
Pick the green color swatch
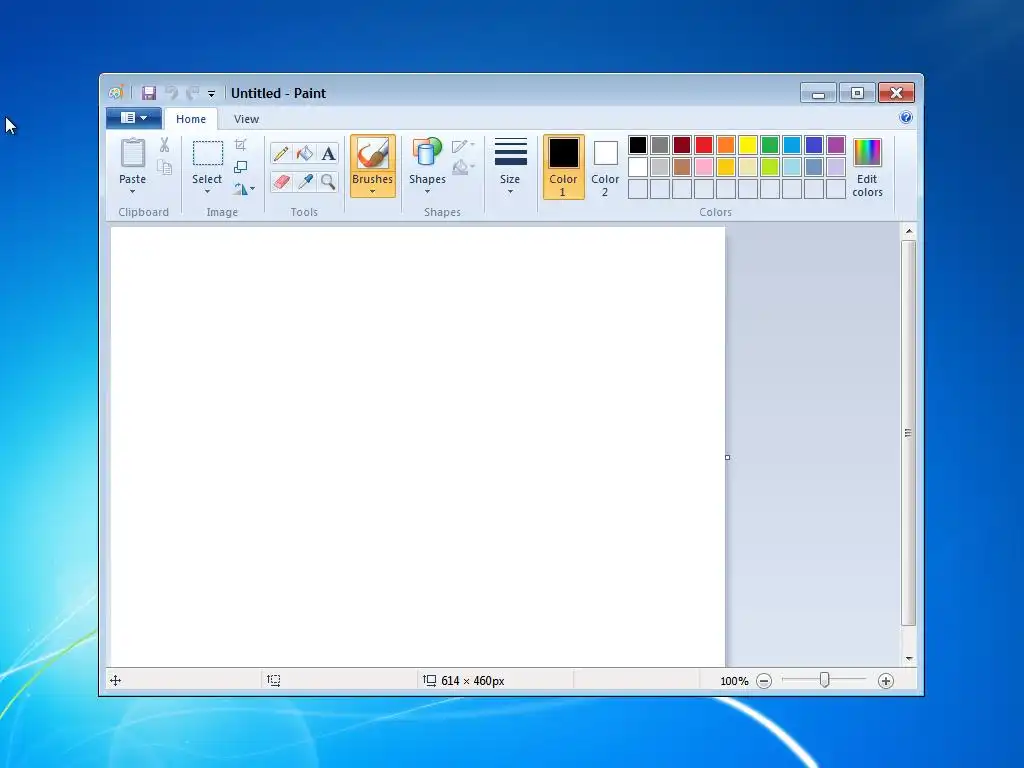pyautogui.click(x=770, y=145)
